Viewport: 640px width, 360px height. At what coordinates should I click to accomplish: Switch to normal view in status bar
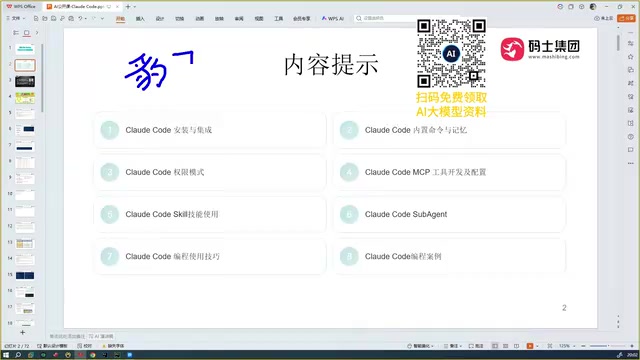495,346
